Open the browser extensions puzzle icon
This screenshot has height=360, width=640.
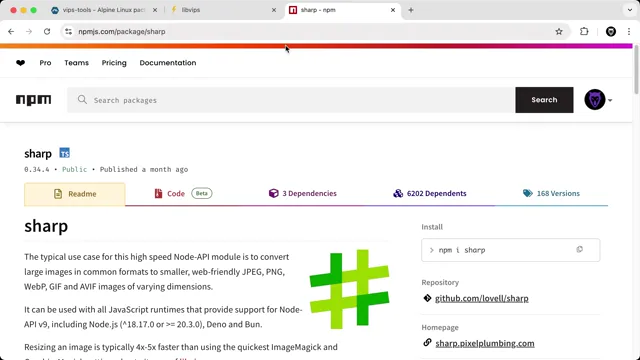(x=584, y=31)
